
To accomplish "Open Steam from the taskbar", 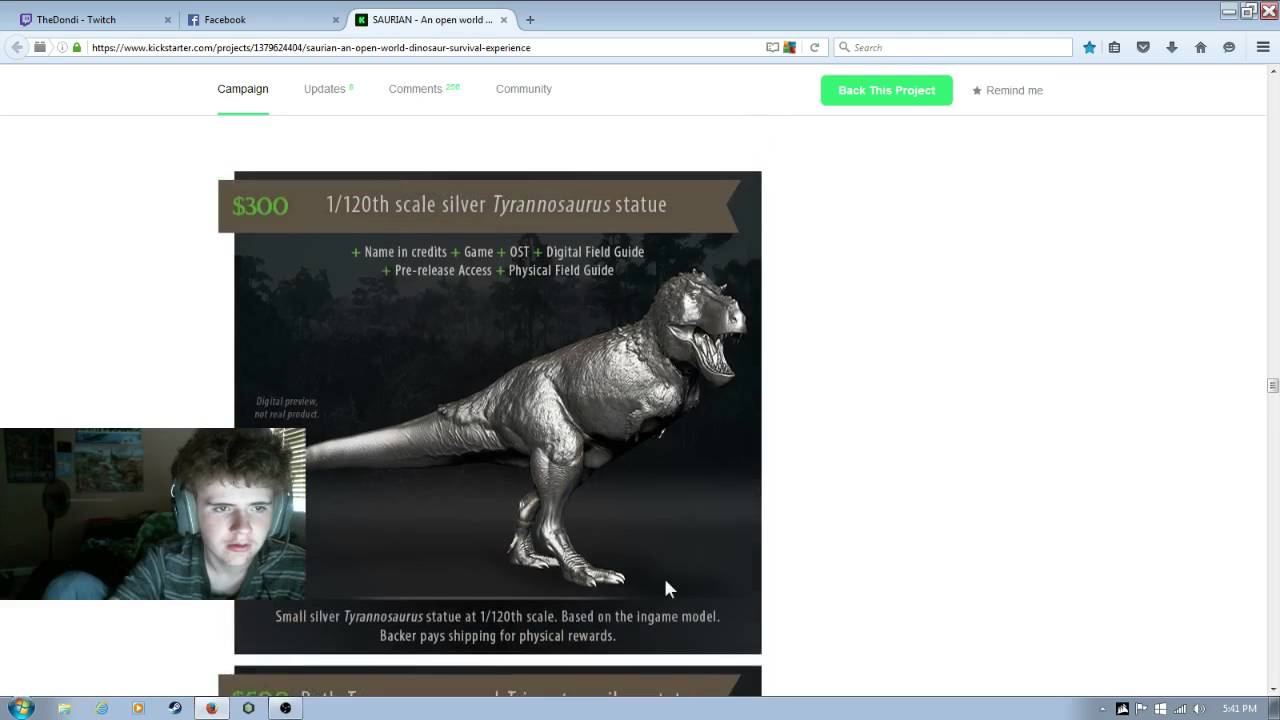I will [175, 708].
